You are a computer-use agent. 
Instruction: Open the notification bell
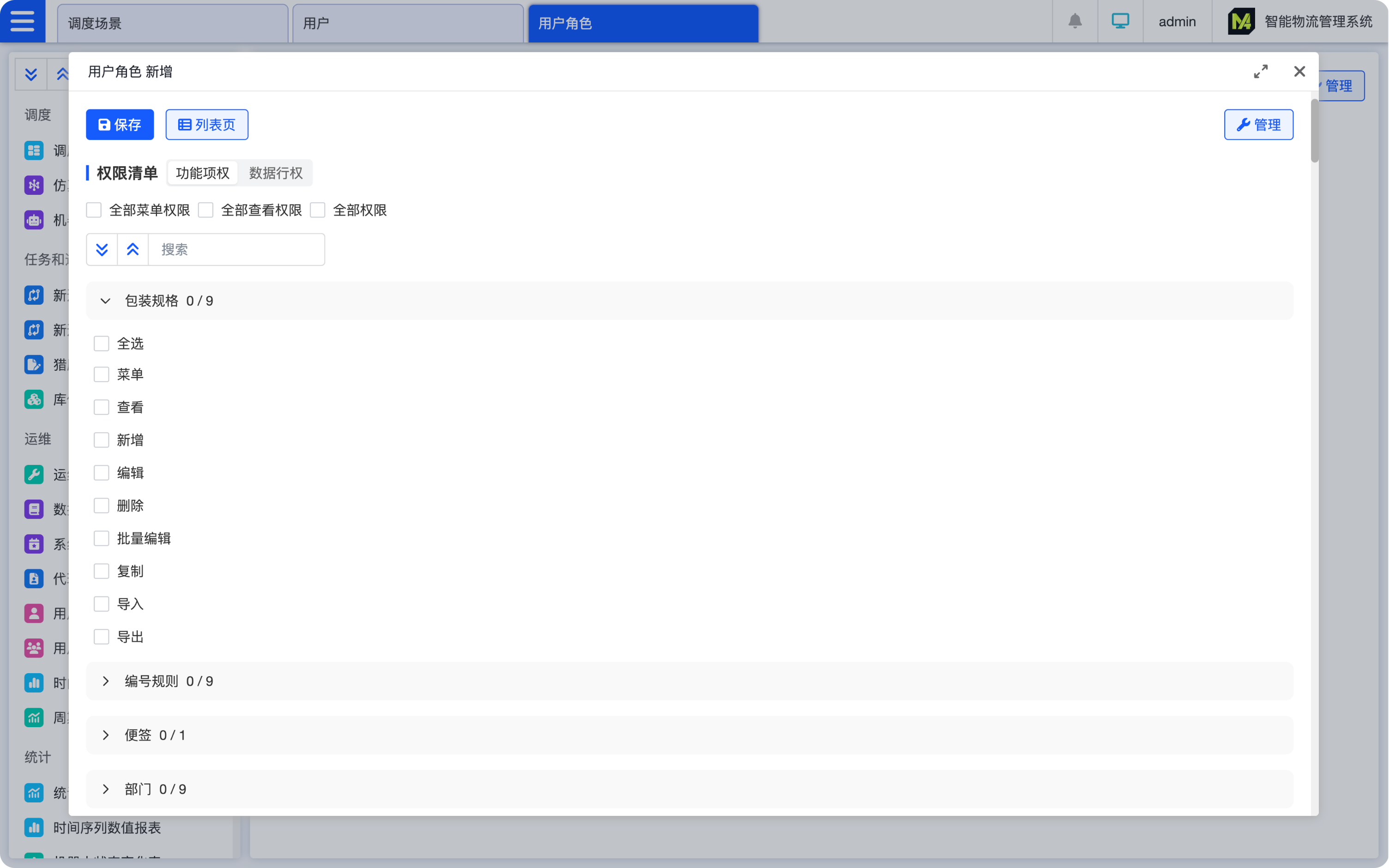pos(1075,21)
